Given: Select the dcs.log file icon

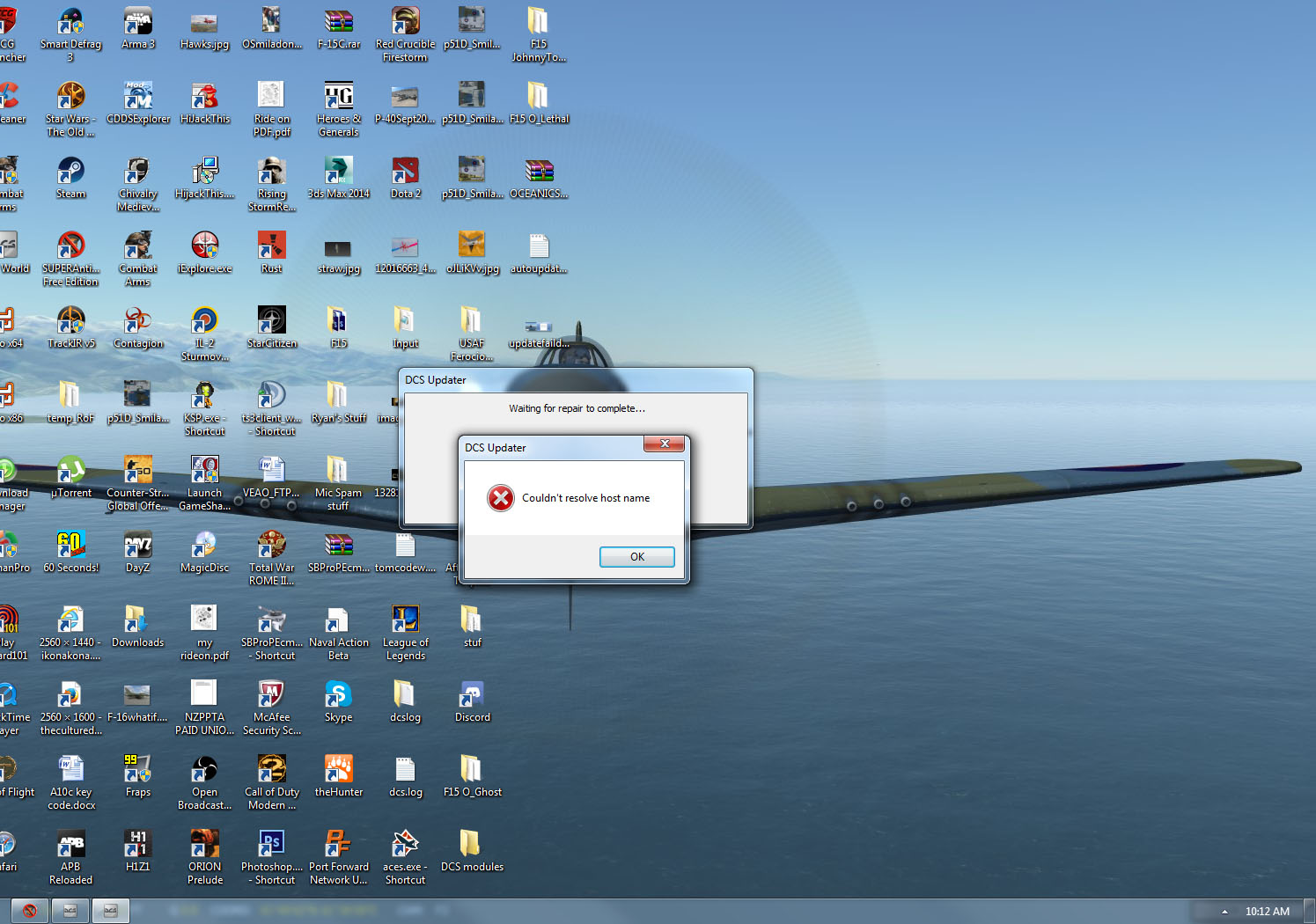Looking at the screenshot, I should point(405,777).
